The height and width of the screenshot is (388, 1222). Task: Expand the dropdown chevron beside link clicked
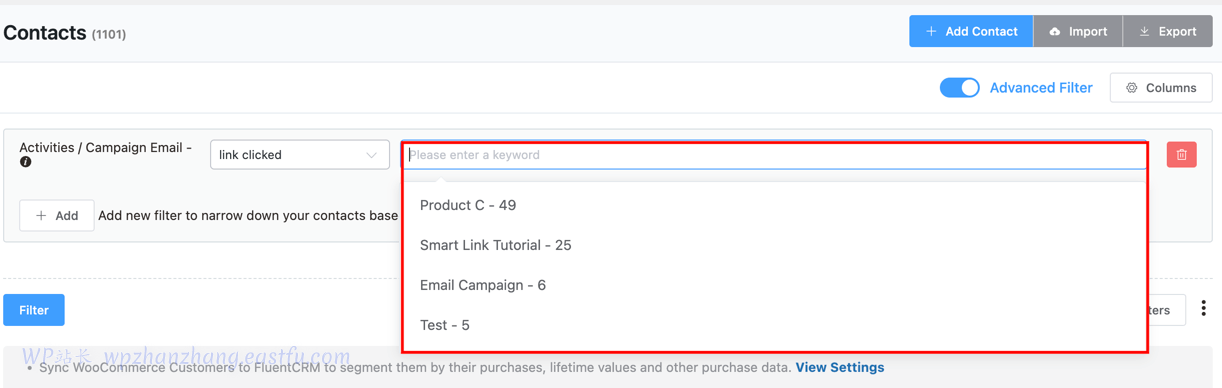pyautogui.click(x=371, y=156)
